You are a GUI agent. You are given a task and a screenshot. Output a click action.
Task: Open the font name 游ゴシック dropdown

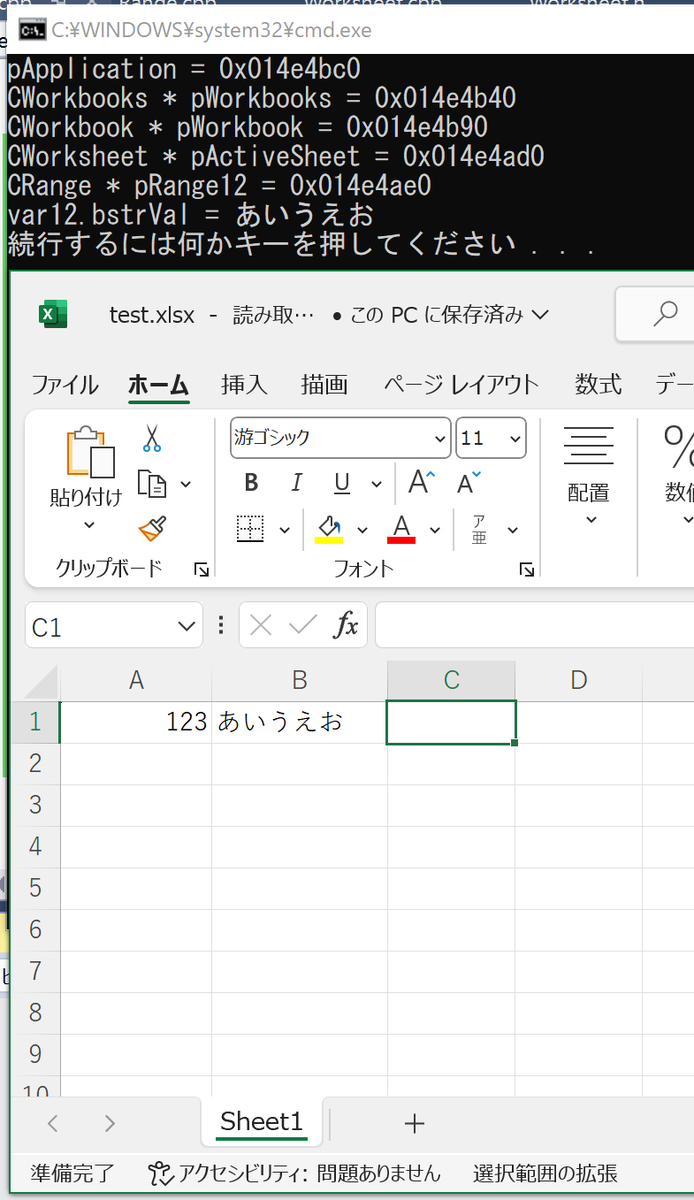pyautogui.click(x=441, y=438)
